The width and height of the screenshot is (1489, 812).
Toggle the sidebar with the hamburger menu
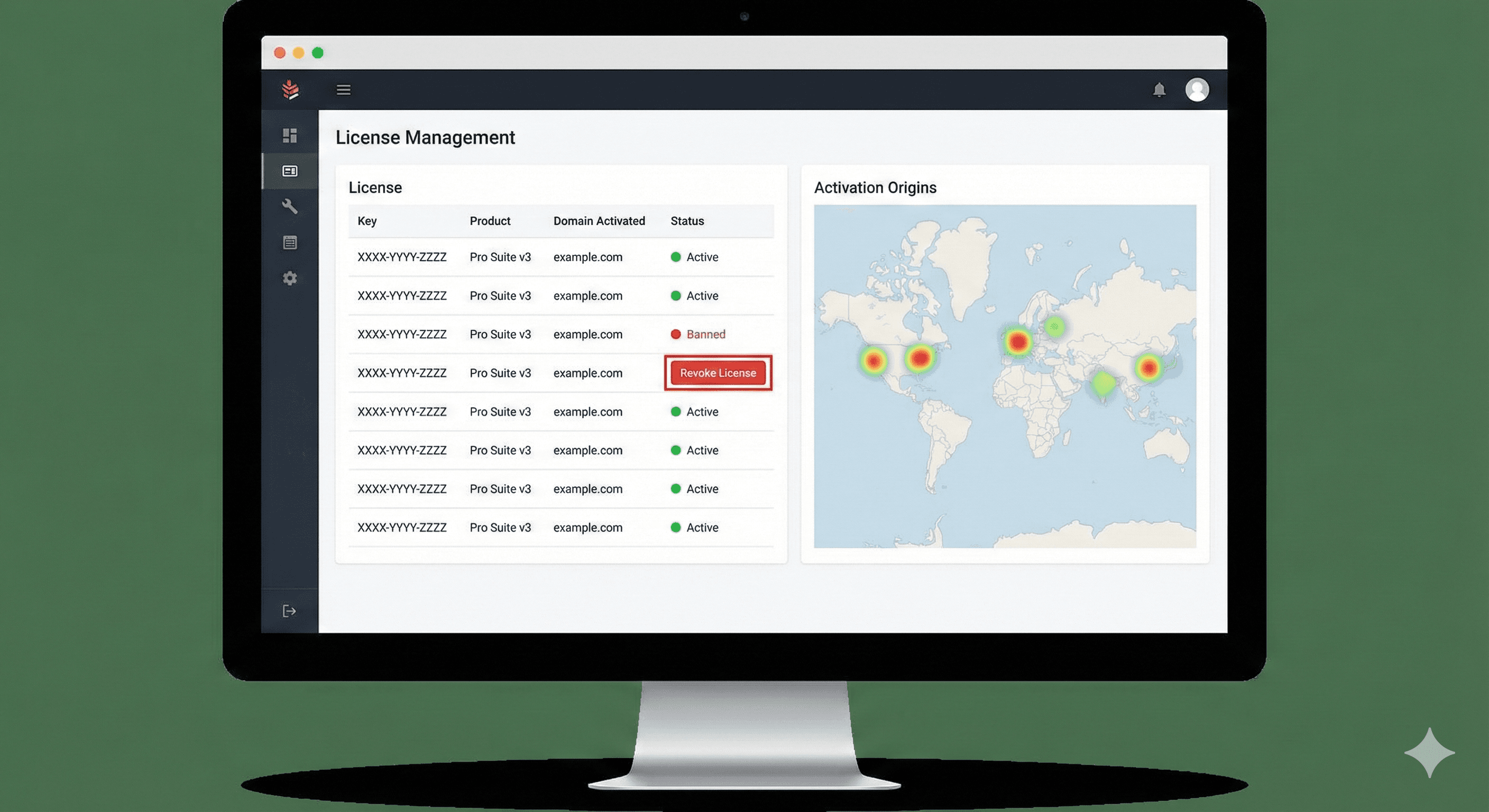click(343, 90)
